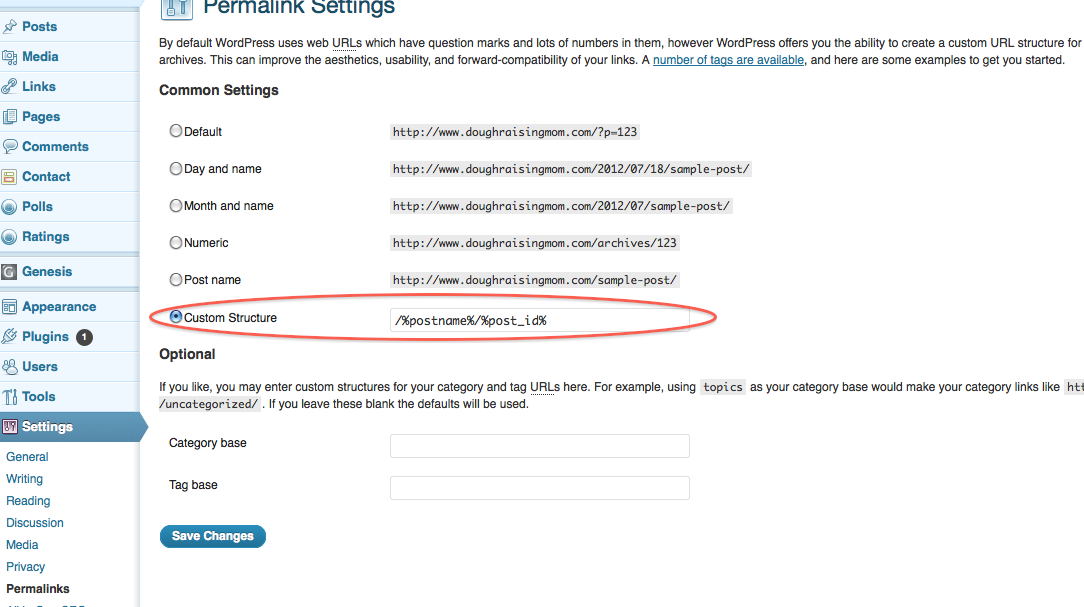Click the Tag base input field
This screenshot has width=1084, height=607.
click(540, 488)
